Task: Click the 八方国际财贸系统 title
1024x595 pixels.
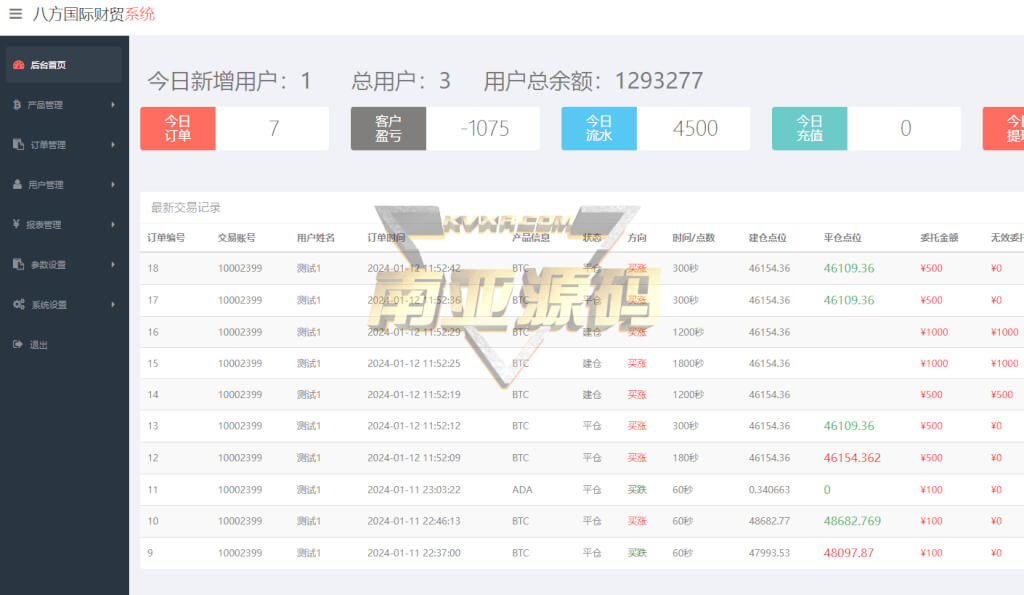Action: 94,14
